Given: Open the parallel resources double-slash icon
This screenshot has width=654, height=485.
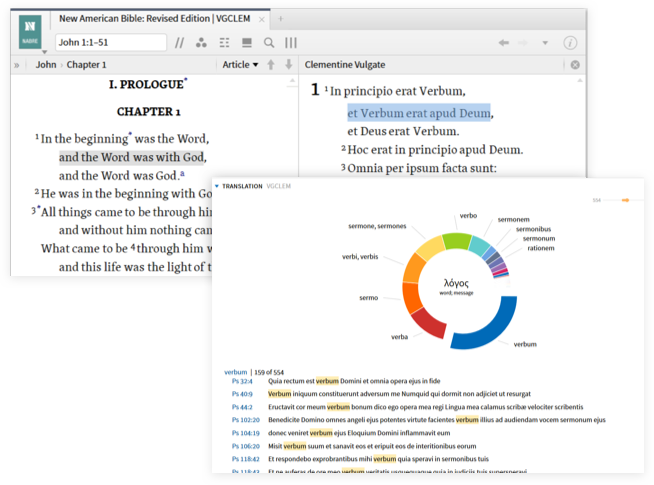Looking at the screenshot, I should pos(179,43).
